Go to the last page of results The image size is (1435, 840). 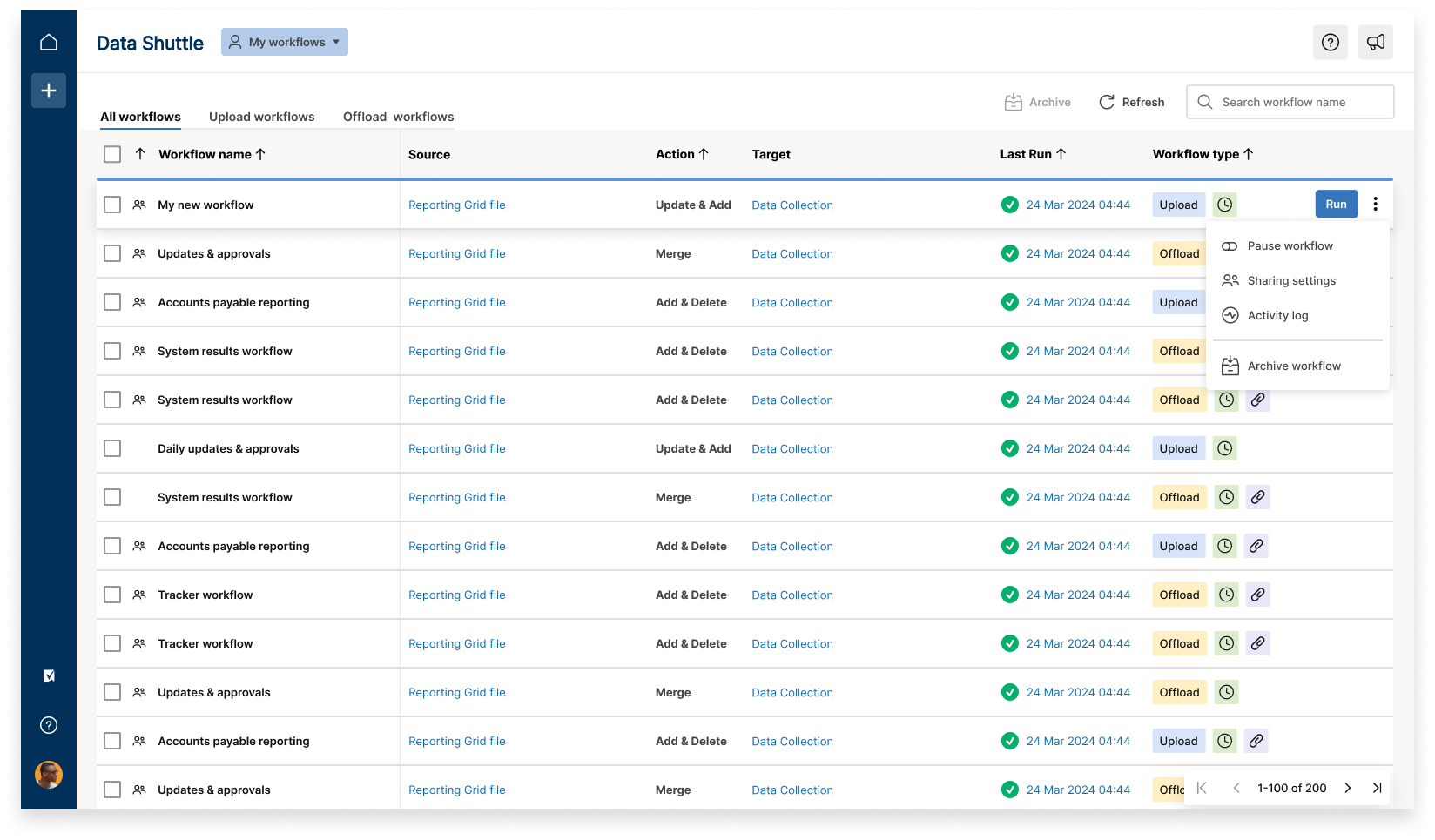(x=1377, y=788)
